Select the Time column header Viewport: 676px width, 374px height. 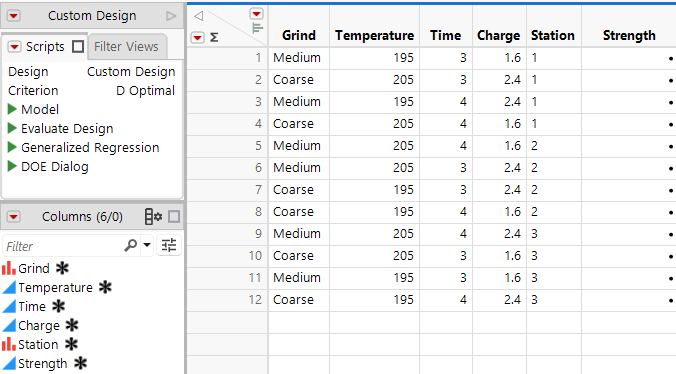pos(446,35)
